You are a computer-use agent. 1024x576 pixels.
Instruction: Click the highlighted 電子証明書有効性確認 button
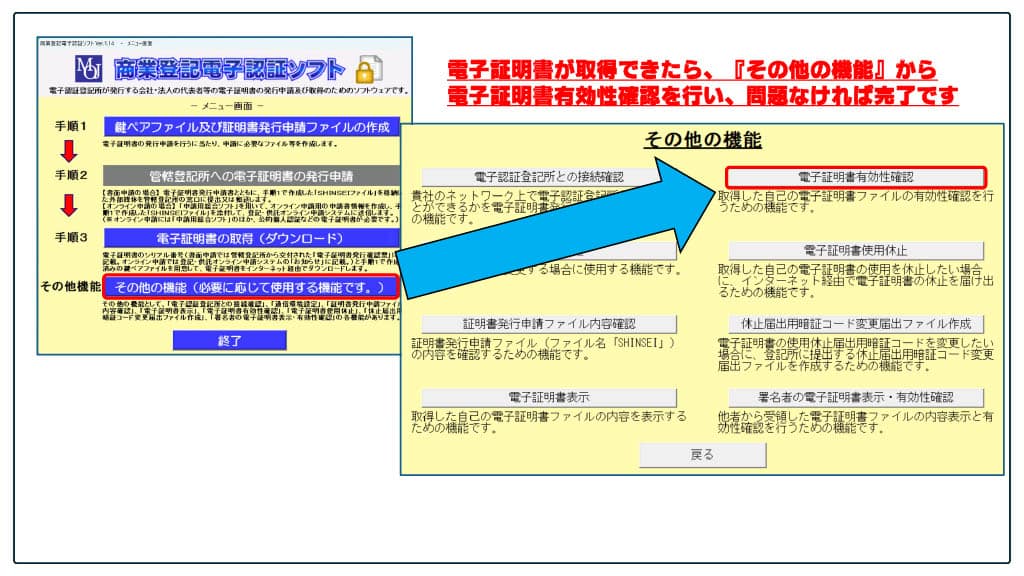[855, 176]
